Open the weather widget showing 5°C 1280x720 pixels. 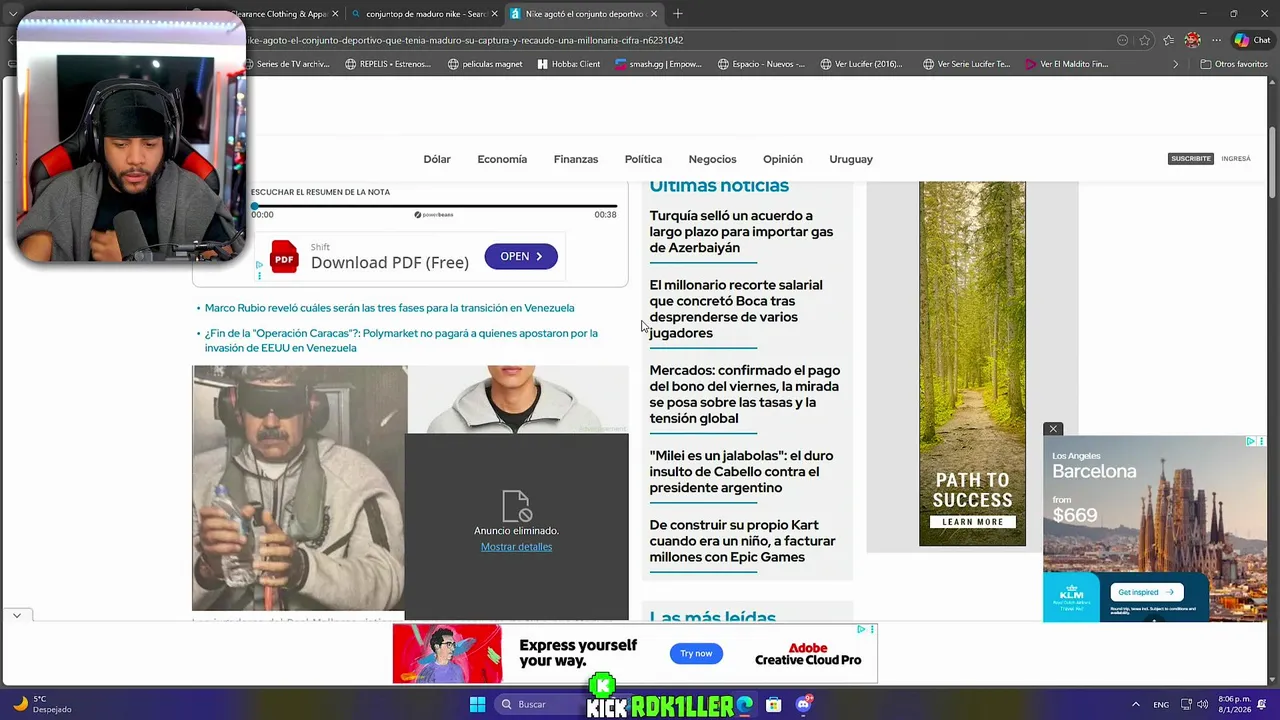pyautogui.click(x=42, y=704)
